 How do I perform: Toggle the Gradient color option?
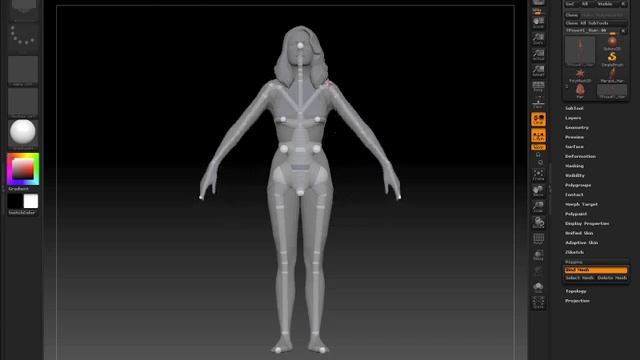click(19, 189)
